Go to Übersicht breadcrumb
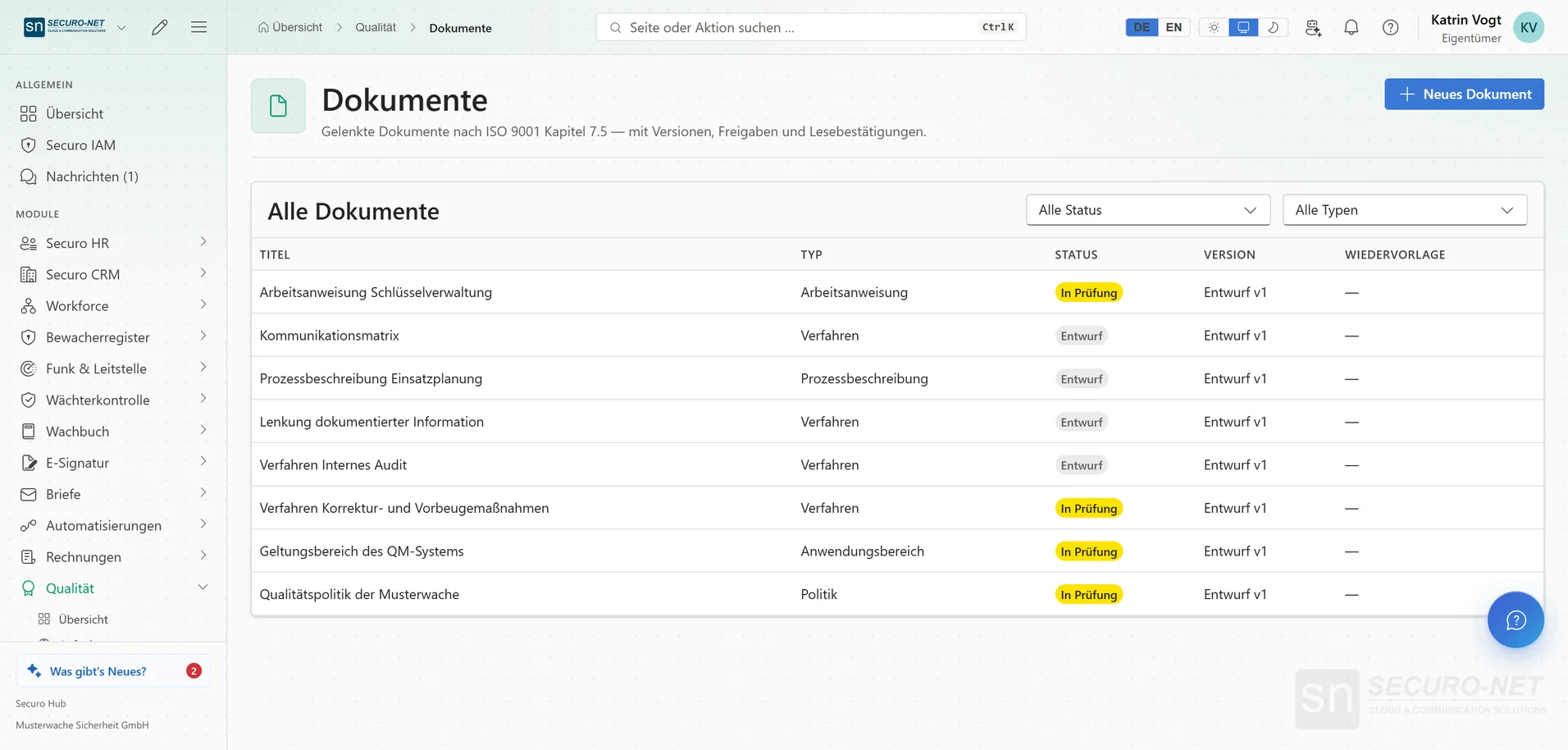The height and width of the screenshot is (750, 1568). tap(290, 27)
